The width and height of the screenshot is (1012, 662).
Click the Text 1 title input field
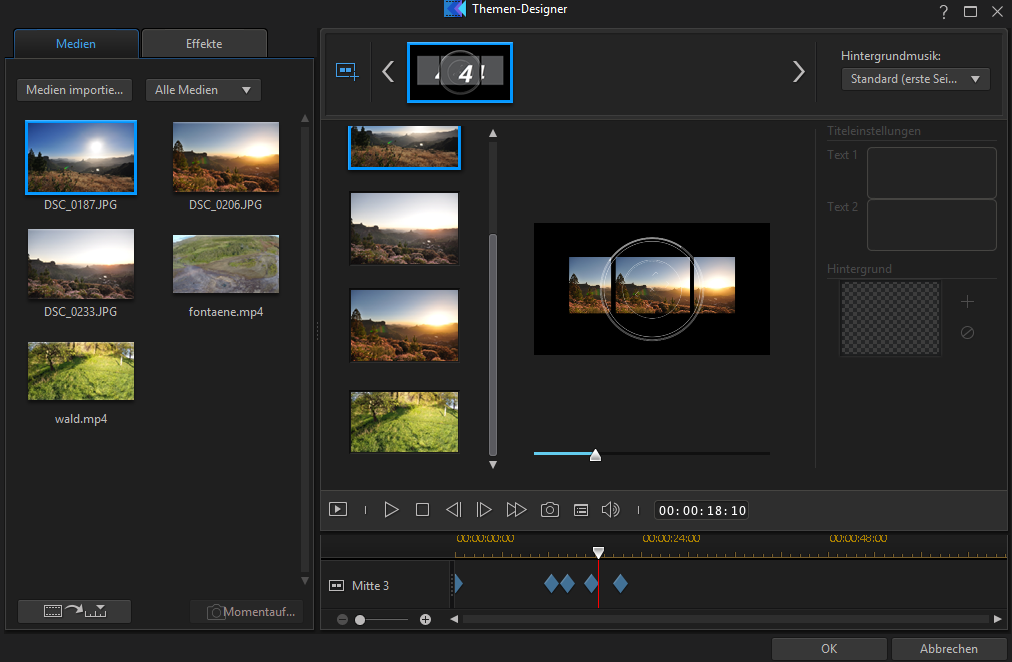(x=931, y=172)
